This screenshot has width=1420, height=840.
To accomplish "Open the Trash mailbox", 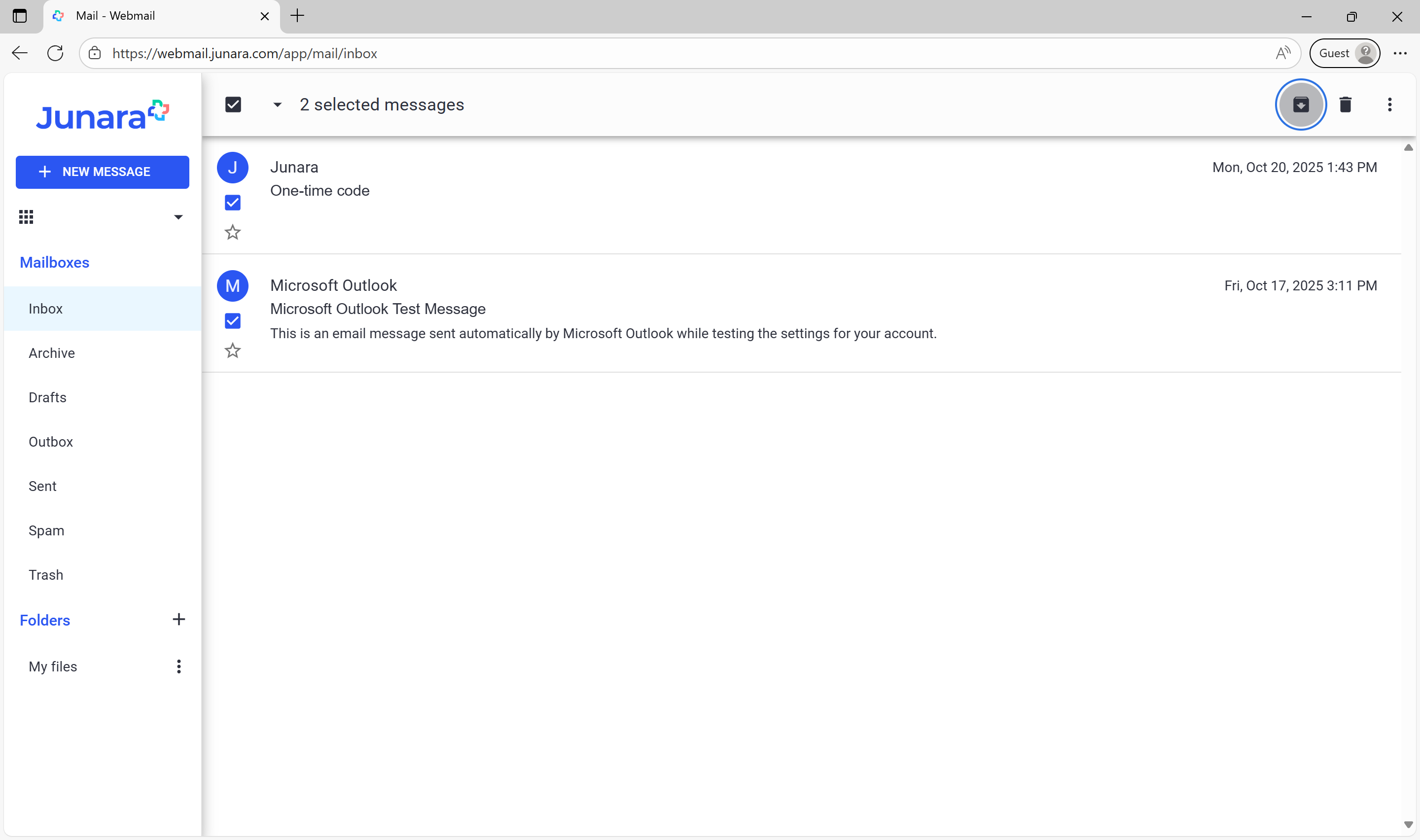I will click(103, 575).
